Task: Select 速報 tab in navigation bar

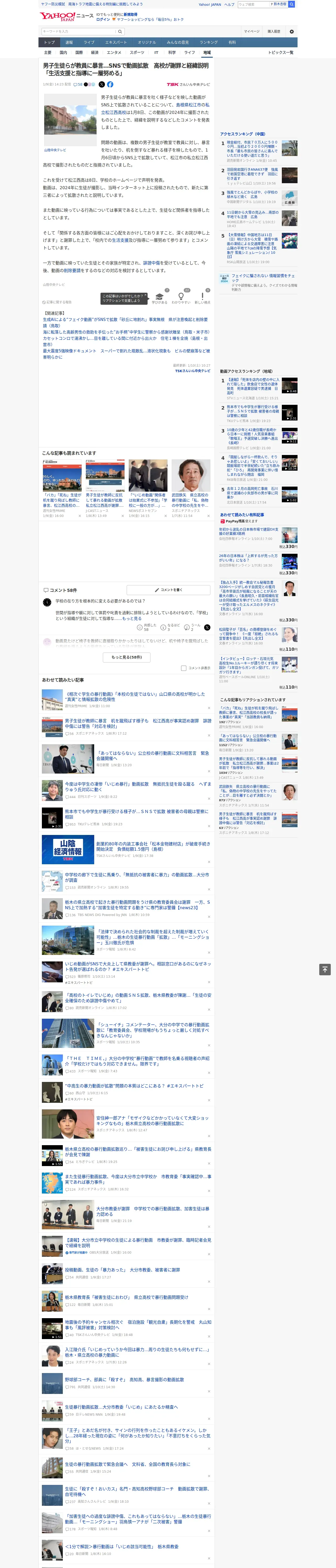Action: (69, 43)
